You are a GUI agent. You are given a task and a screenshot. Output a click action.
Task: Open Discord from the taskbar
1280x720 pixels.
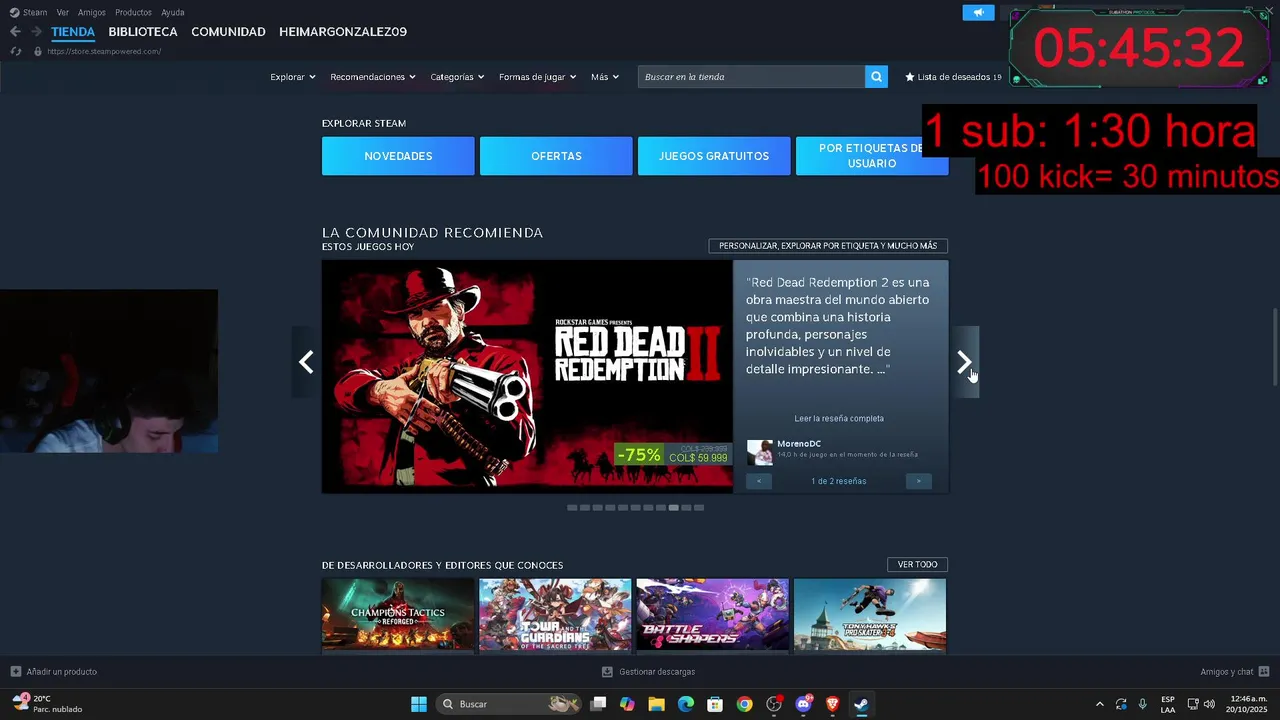pos(803,704)
